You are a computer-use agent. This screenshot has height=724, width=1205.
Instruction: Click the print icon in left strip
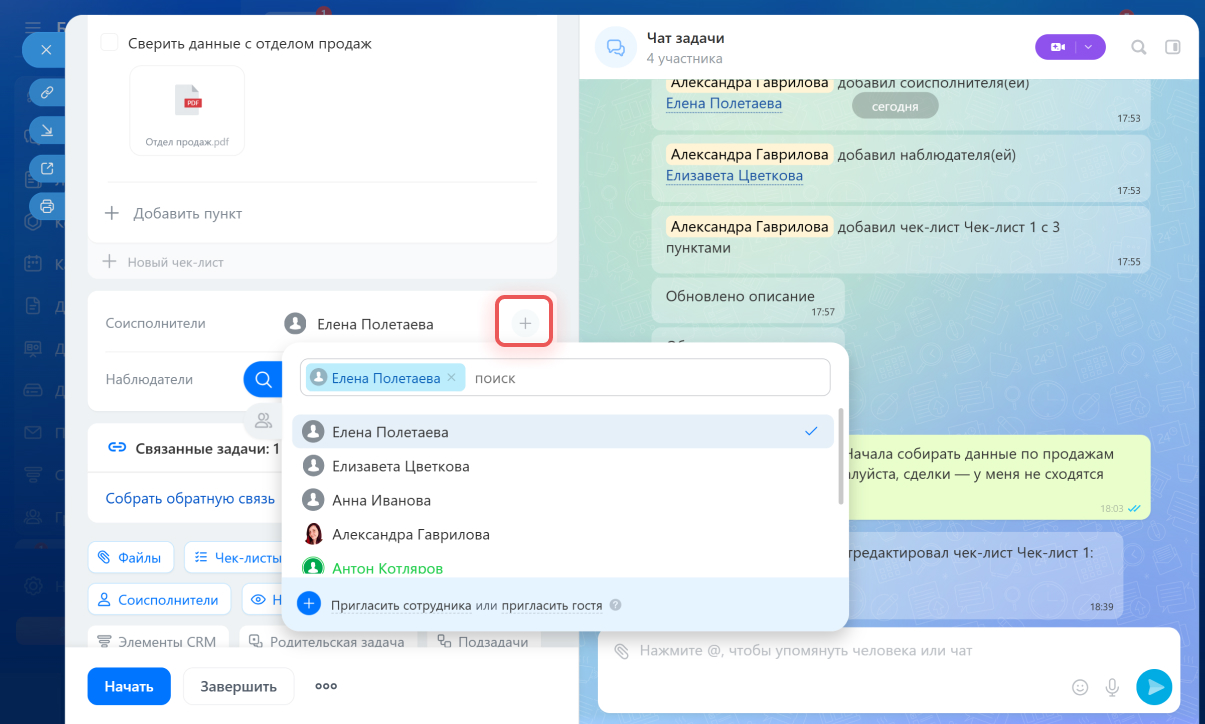[46, 206]
